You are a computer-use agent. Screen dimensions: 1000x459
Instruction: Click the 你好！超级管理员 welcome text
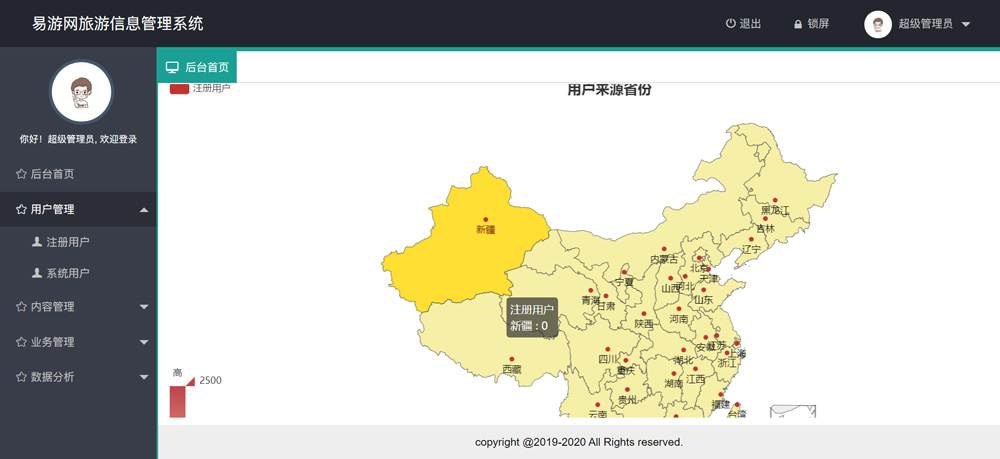pyautogui.click(x=78, y=139)
